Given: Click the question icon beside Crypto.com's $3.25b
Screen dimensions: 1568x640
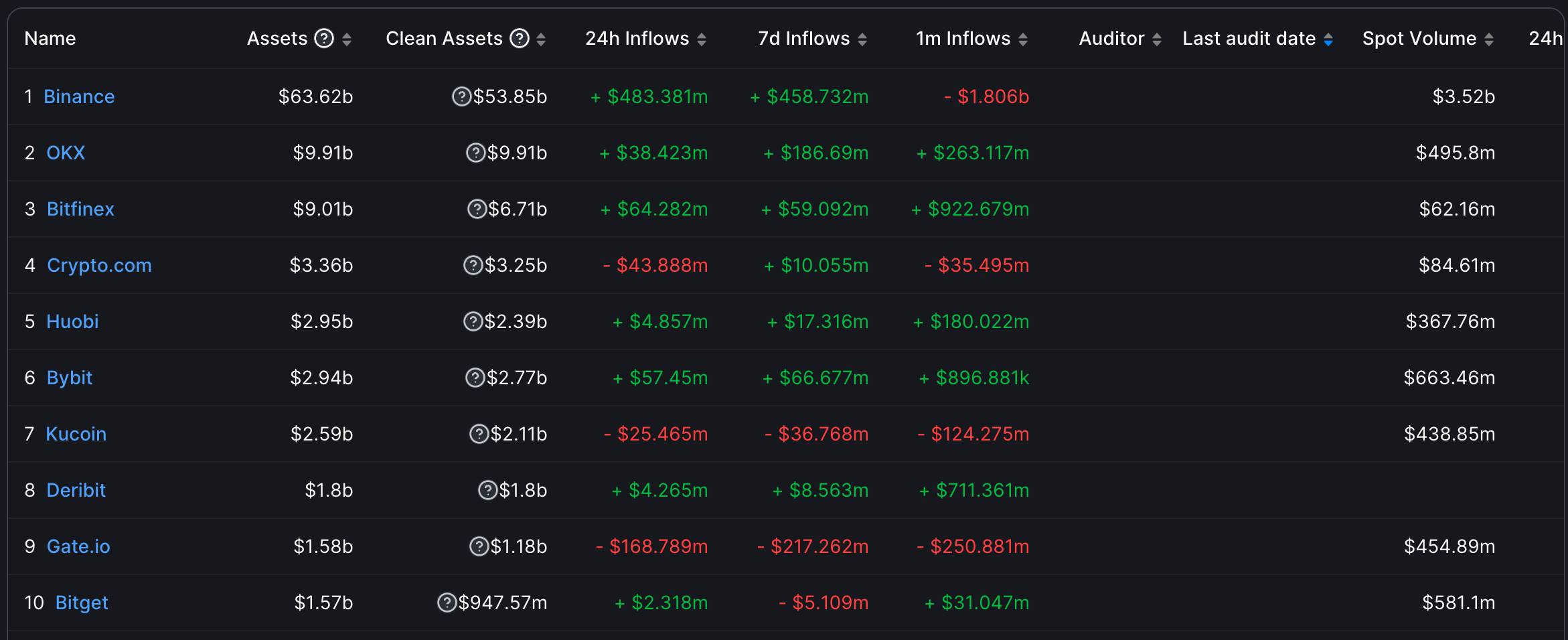Looking at the screenshot, I should point(473,266).
